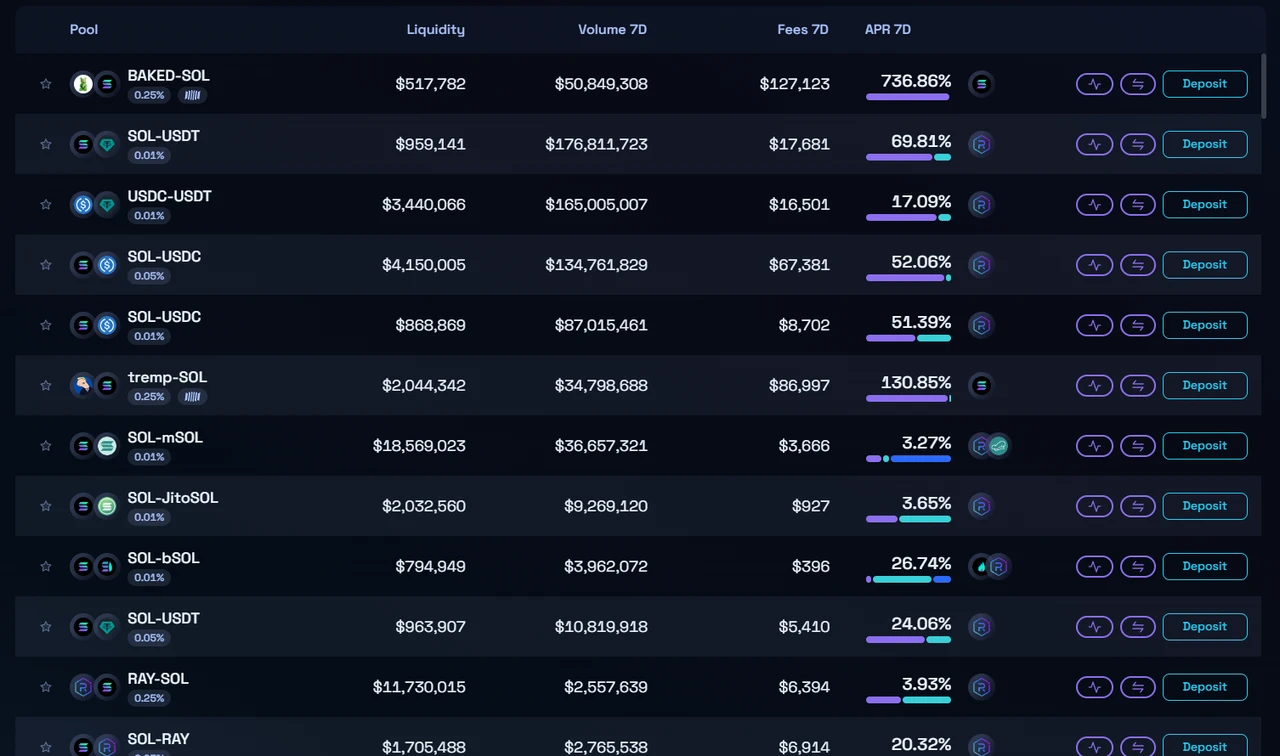The width and height of the screenshot is (1280, 756).
Task: Star the SOL-USDT 0.01% pool
Action: (45, 144)
